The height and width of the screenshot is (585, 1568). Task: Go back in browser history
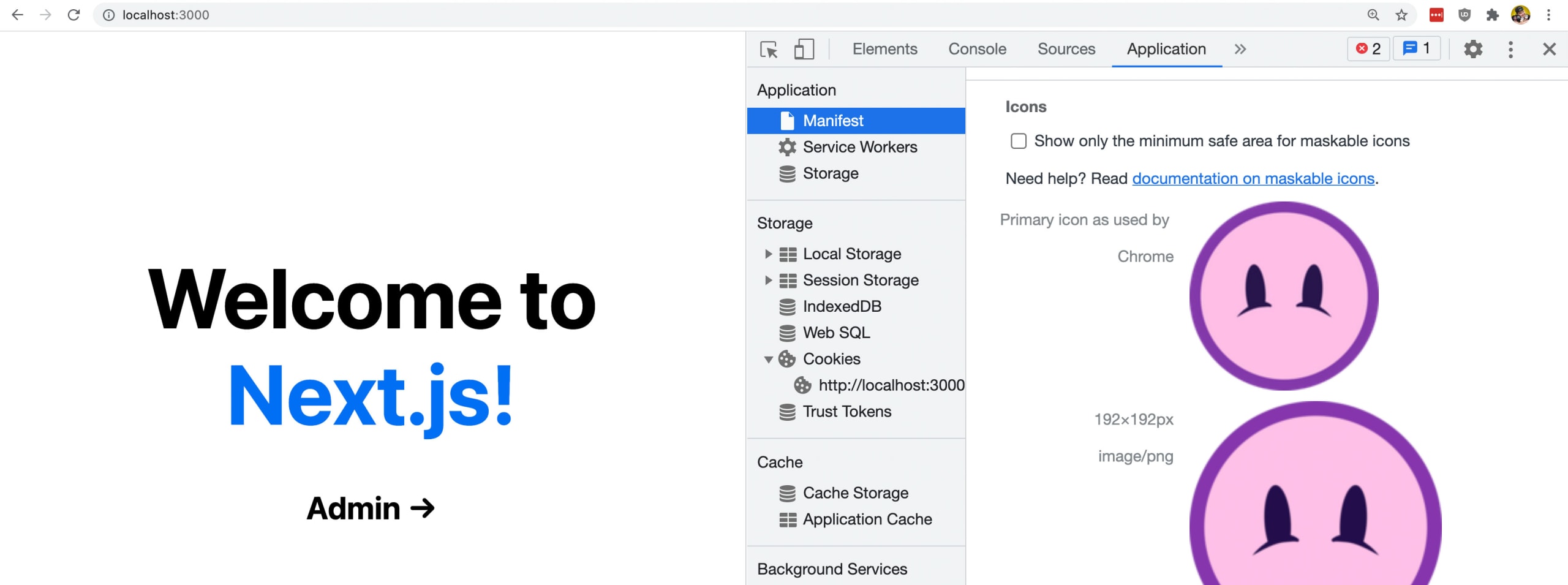point(17,15)
